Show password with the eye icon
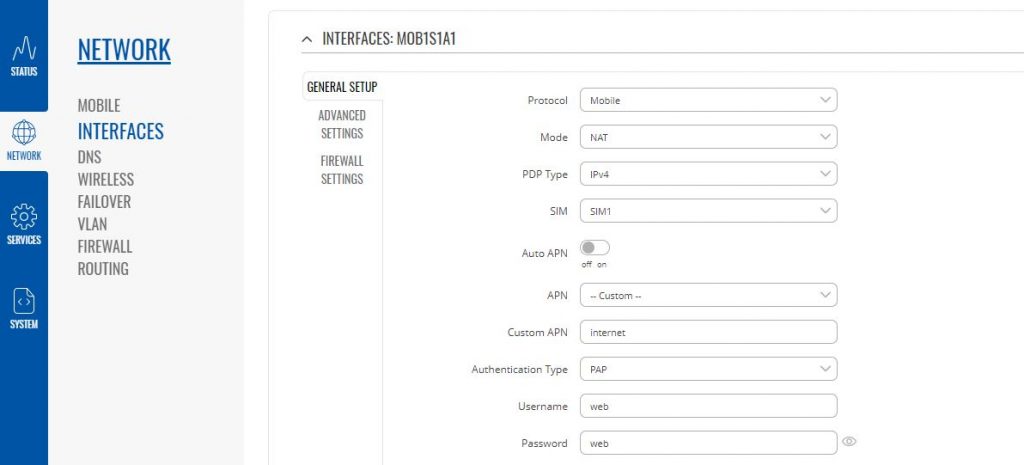The height and width of the screenshot is (465, 1024). [x=850, y=442]
